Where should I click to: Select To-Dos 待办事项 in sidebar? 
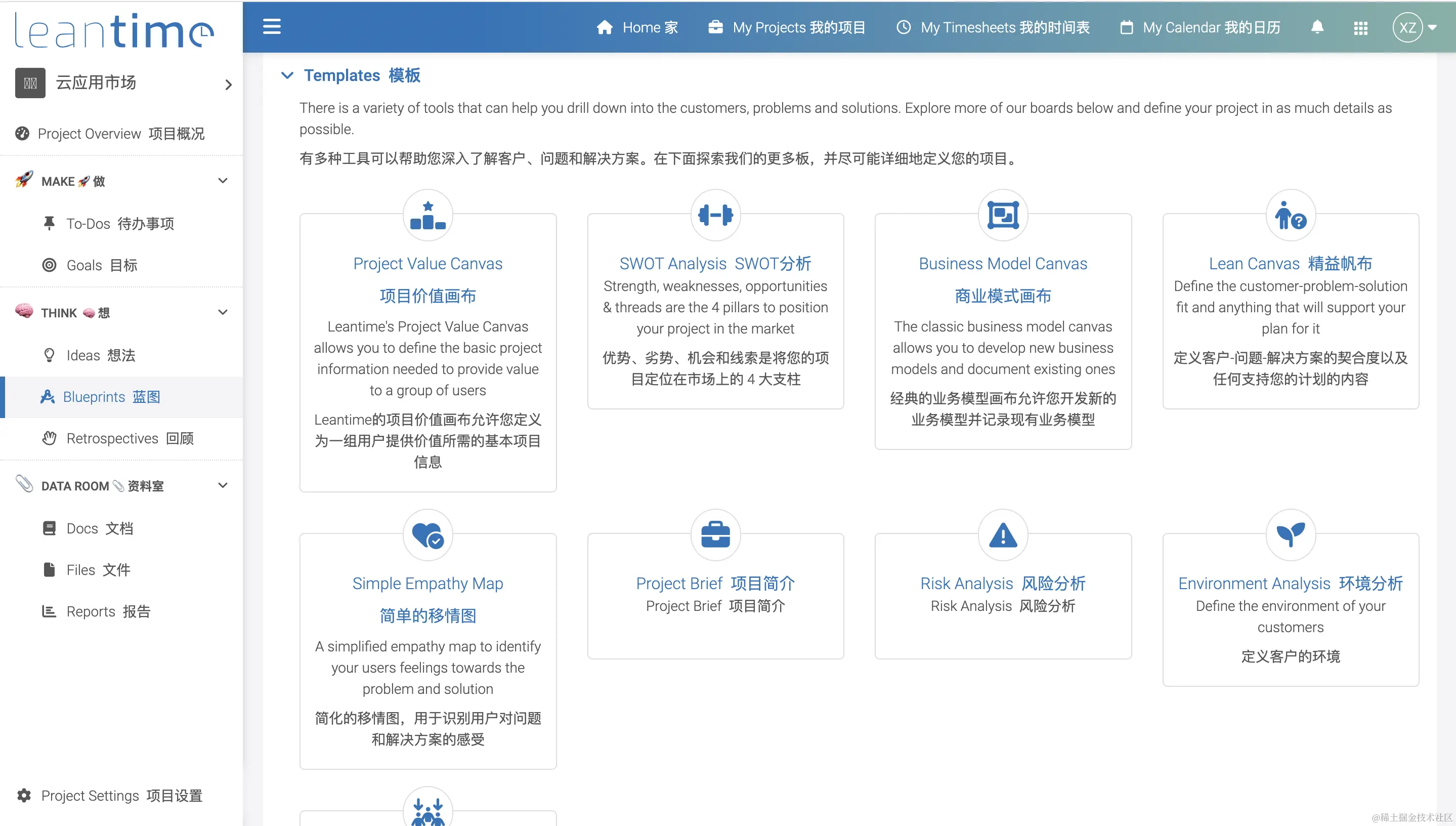pos(121,224)
